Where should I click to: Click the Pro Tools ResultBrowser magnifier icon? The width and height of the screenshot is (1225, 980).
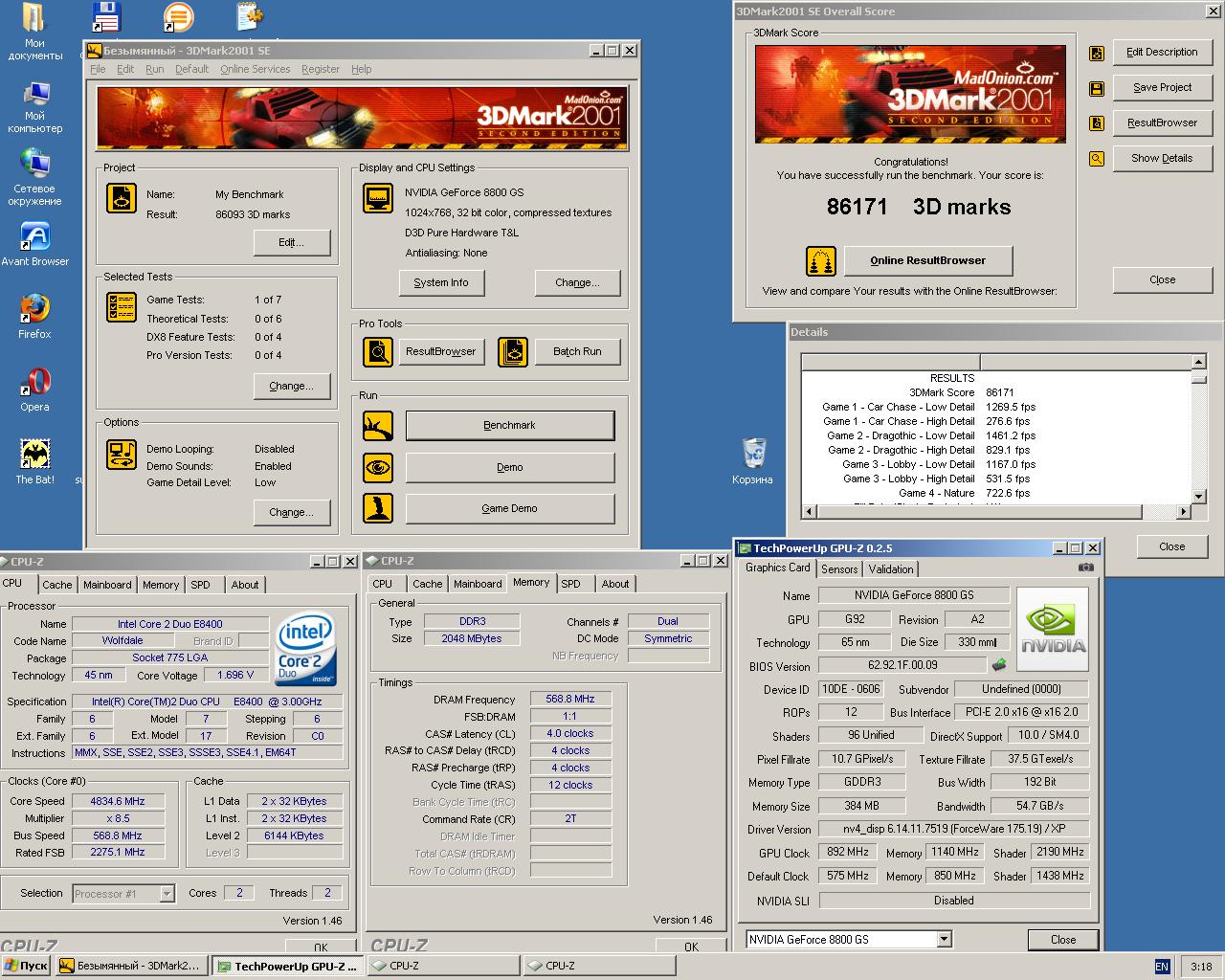pos(378,352)
